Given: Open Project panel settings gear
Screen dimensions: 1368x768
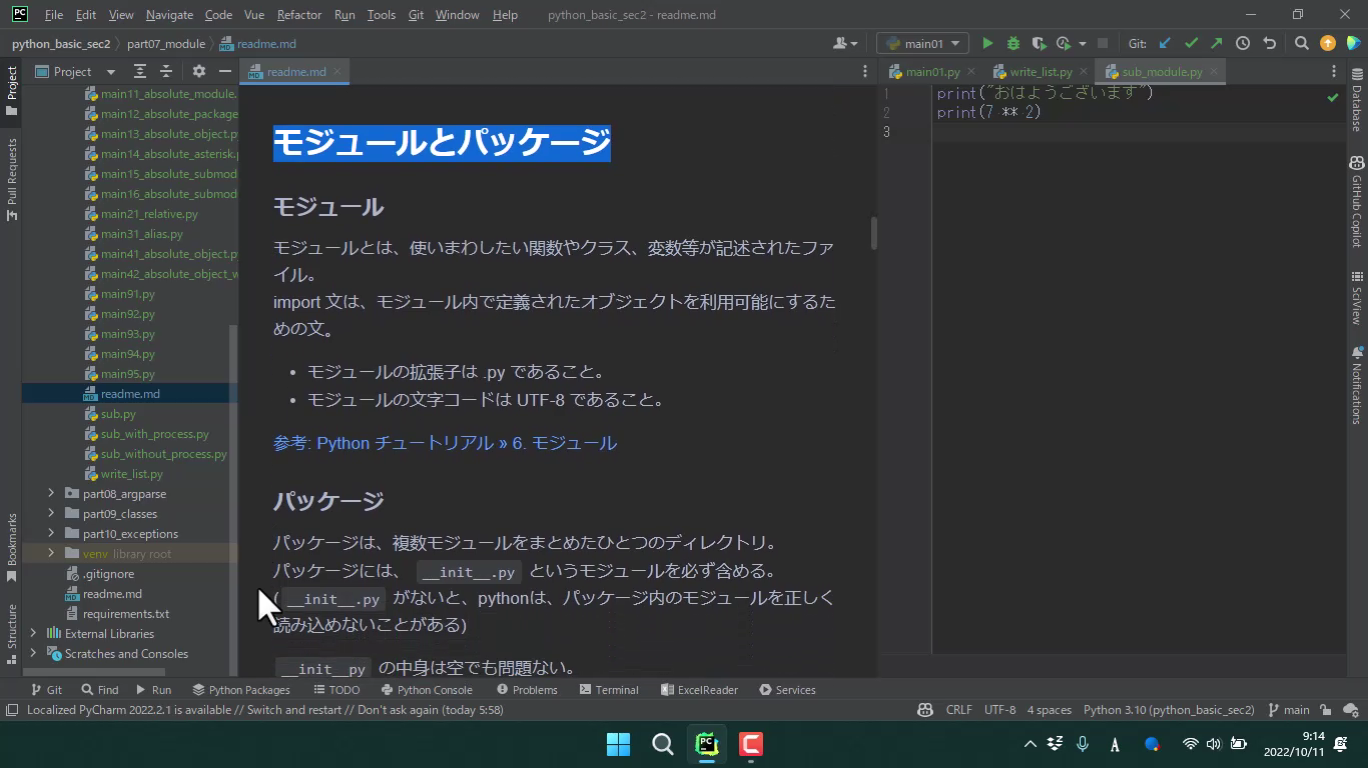Looking at the screenshot, I should point(198,72).
